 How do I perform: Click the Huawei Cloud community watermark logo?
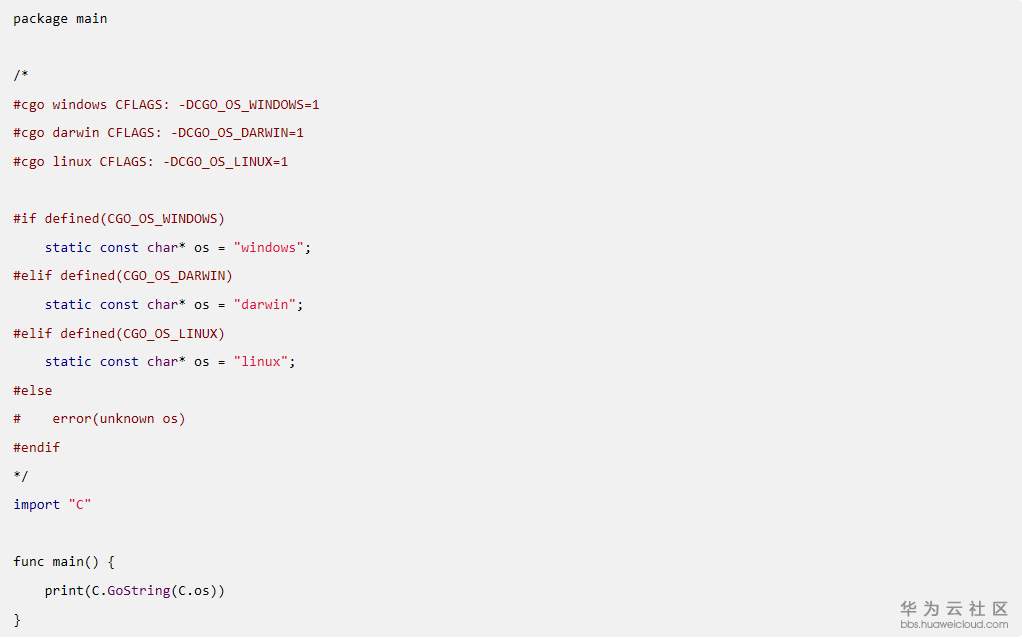pyautogui.click(x=953, y=608)
